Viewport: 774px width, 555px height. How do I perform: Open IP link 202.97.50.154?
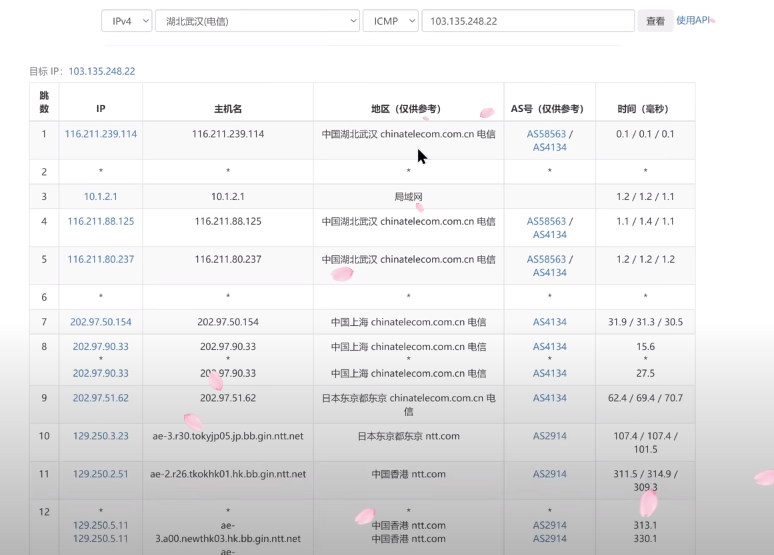click(x=101, y=322)
